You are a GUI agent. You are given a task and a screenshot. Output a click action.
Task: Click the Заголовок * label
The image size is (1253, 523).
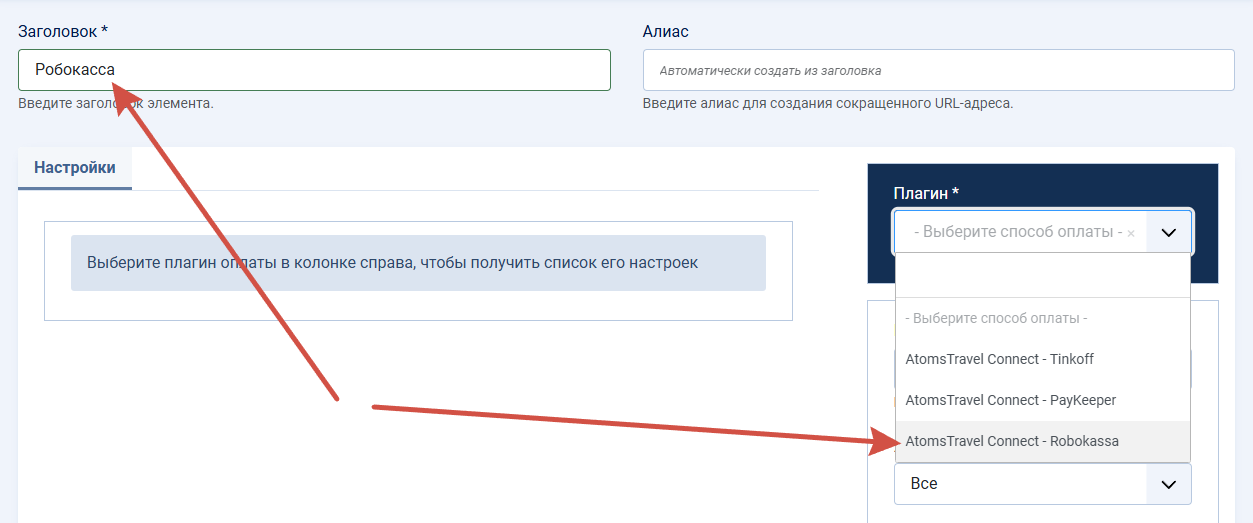tap(63, 31)
